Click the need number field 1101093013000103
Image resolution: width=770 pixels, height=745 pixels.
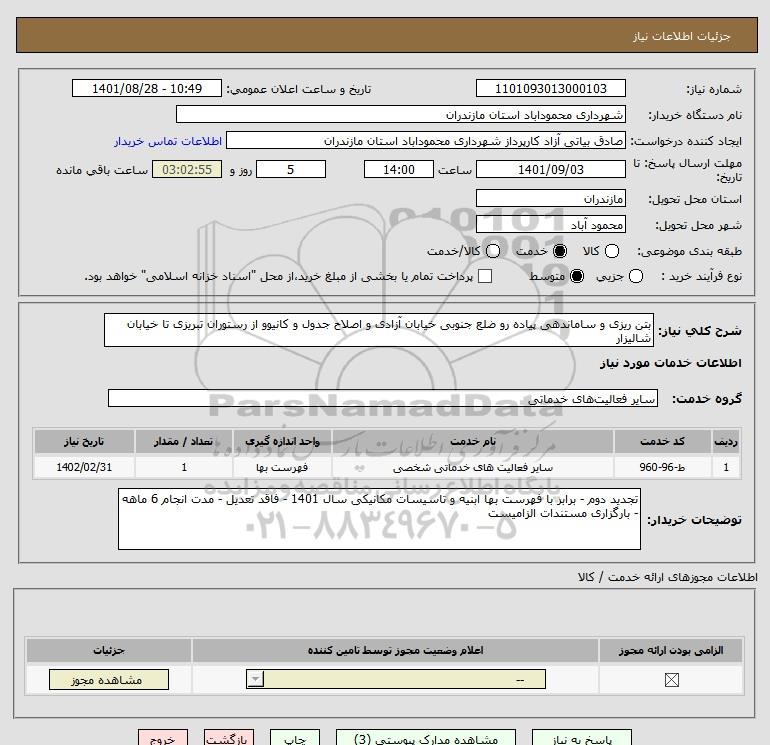coord(550,88)
